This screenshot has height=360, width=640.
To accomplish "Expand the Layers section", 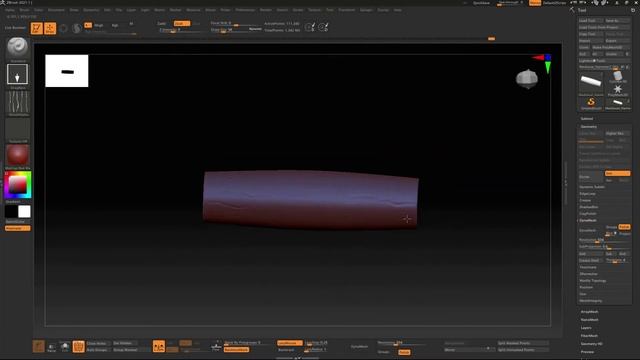I will 586,328.
